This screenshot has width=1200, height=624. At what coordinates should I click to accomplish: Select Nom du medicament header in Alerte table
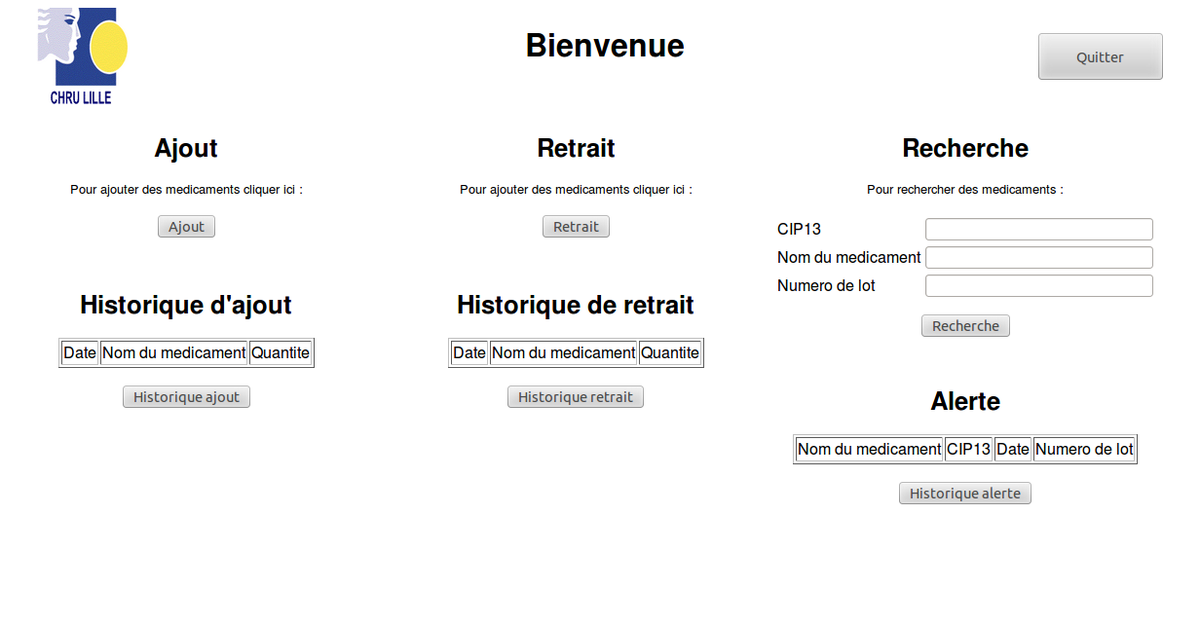(x=869, y=450)
